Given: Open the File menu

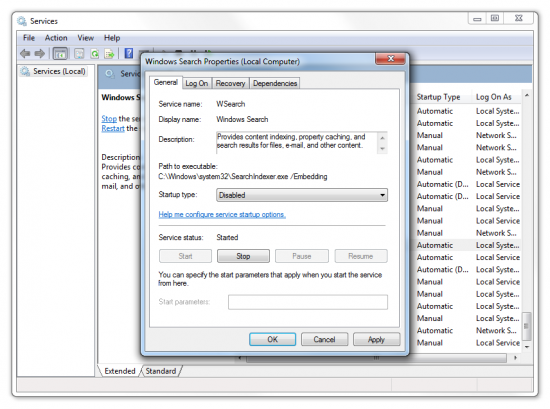Looking at the screenshot, I should 29,38.
